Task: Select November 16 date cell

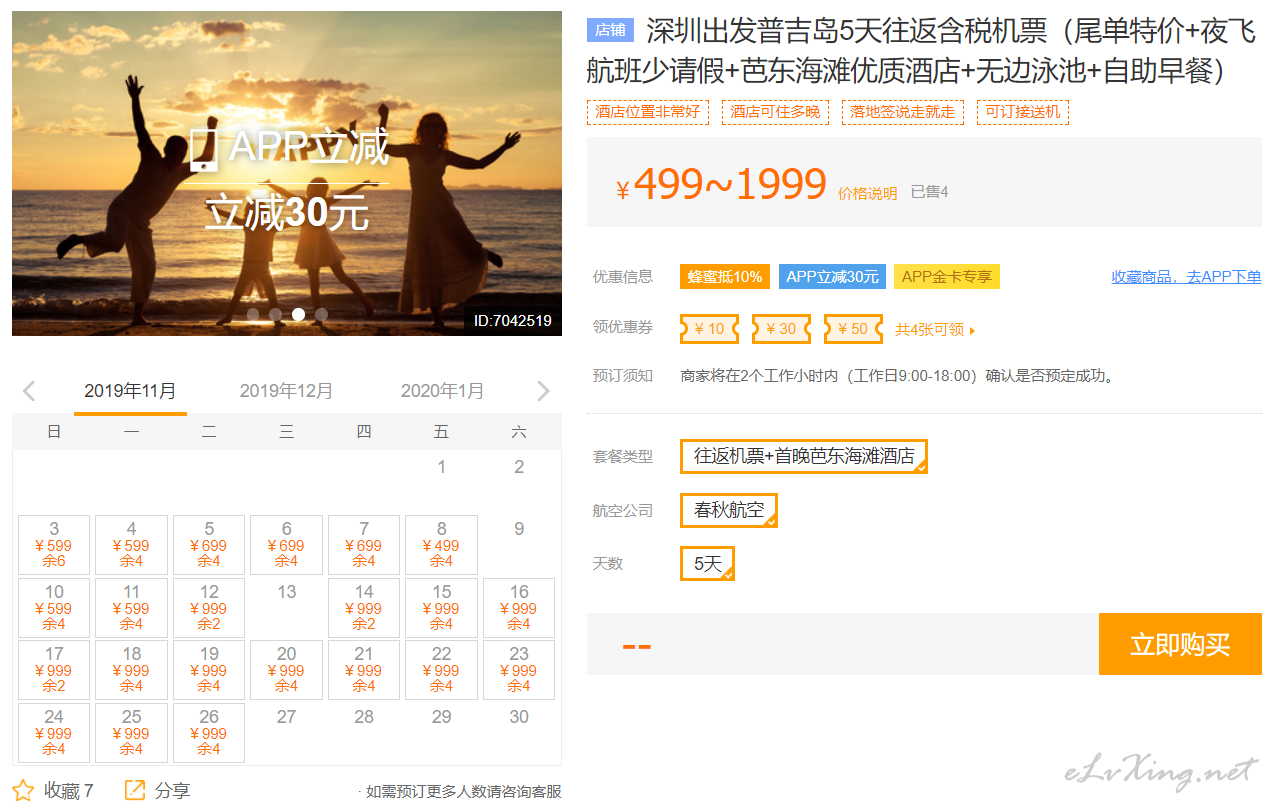Action: pos(519,607)
